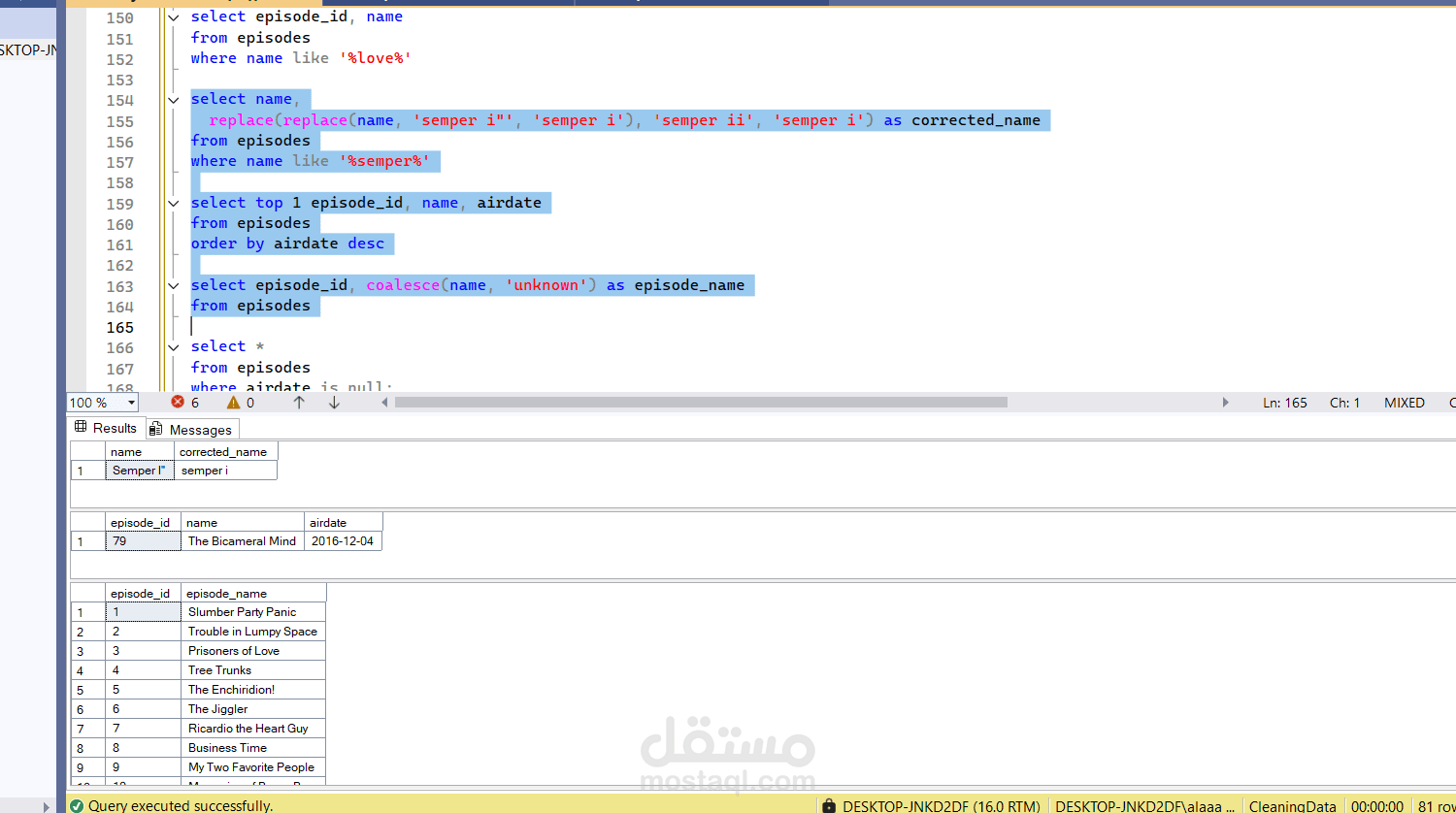Collapse the select top 1 block at line 159
The image size is (1456, 813).
point(174,203)
